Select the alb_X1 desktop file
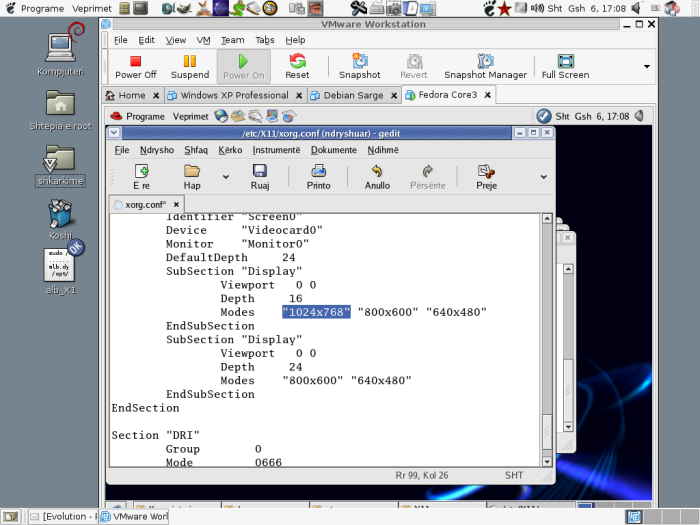This screenshot has width=700, height=525. tap(60, 270)
